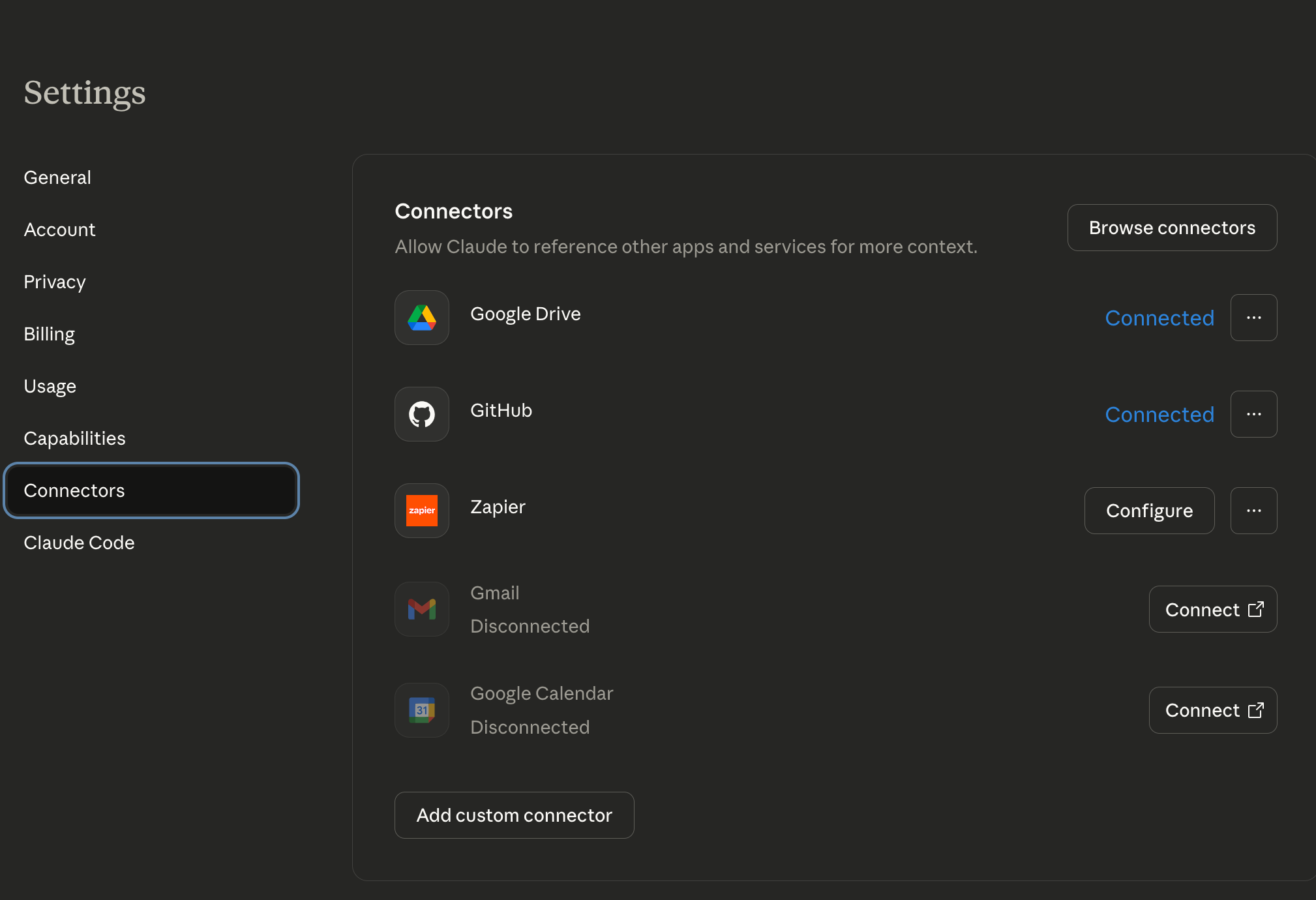Open Zapier's three-dot options menu
1316x900 pixels.
click(1253, 511)
